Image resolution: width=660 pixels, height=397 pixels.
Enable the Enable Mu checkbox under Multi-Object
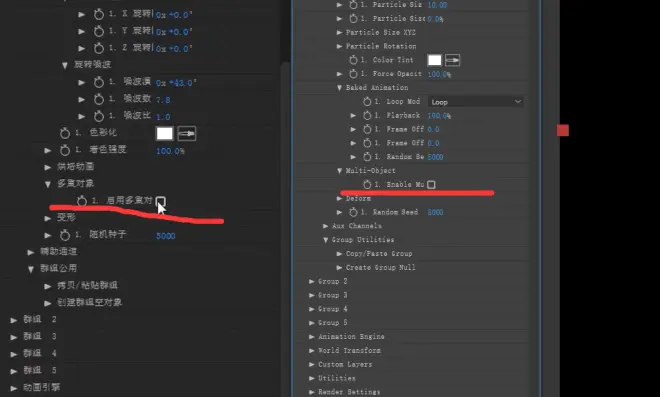(x=431, y=184)
